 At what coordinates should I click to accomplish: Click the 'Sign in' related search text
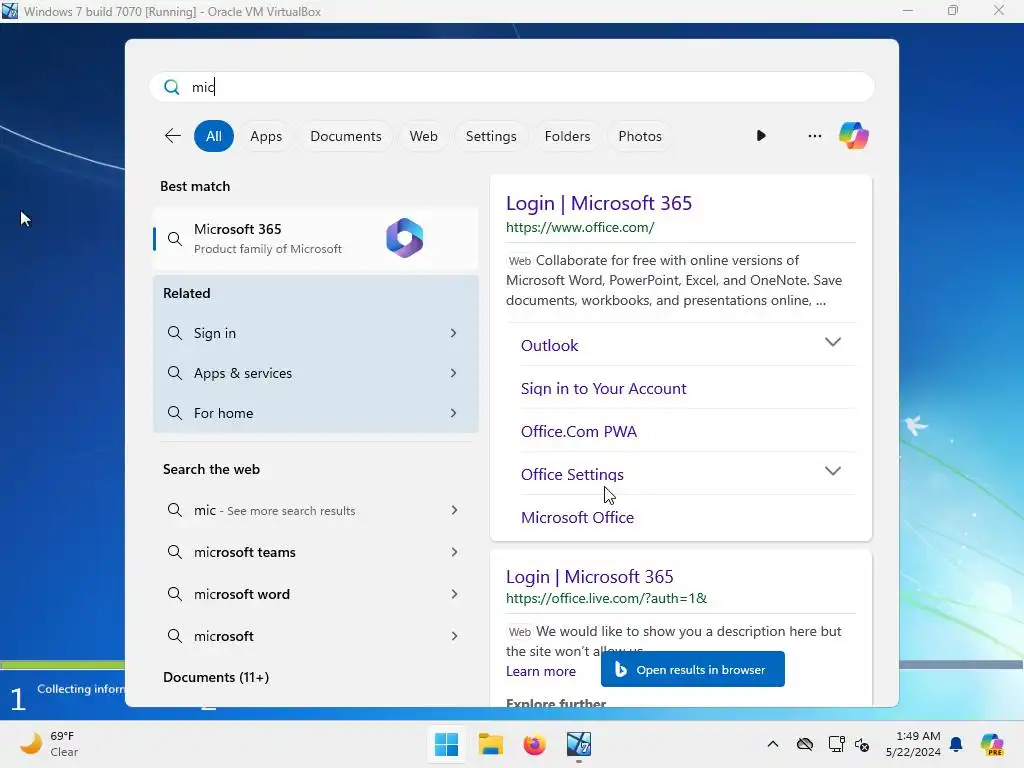pyautogui.click(x=215, y=333)
